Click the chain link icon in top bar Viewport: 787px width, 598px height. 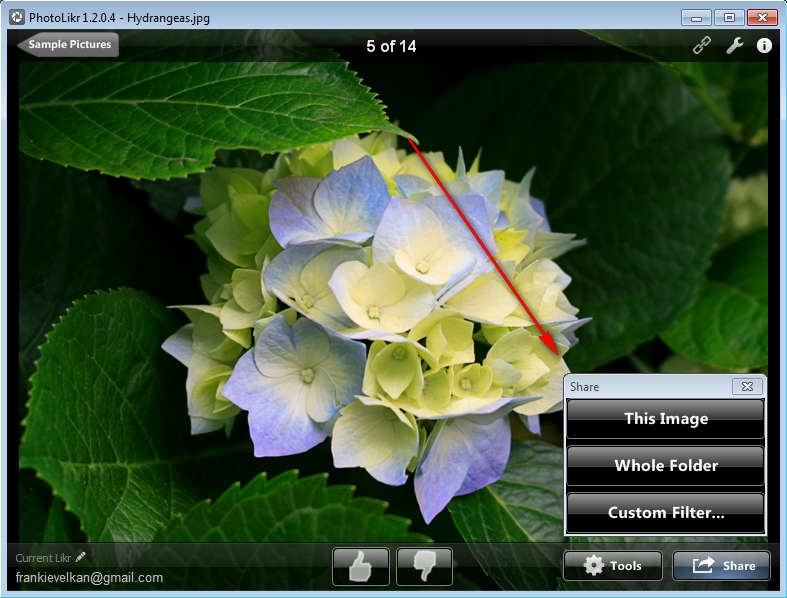point(702,45)
